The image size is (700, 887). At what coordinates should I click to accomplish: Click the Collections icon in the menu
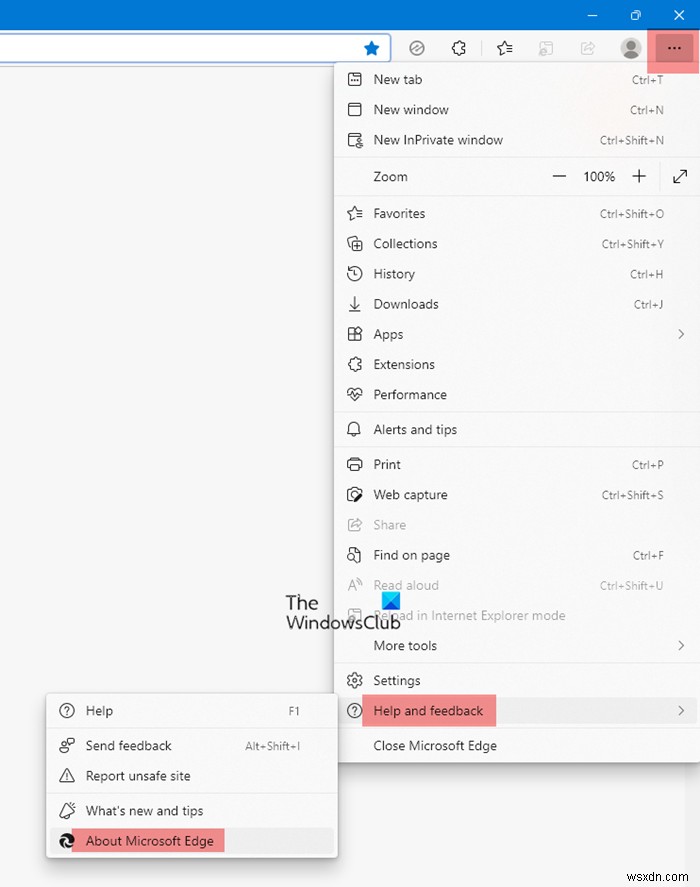click(355, 243)
